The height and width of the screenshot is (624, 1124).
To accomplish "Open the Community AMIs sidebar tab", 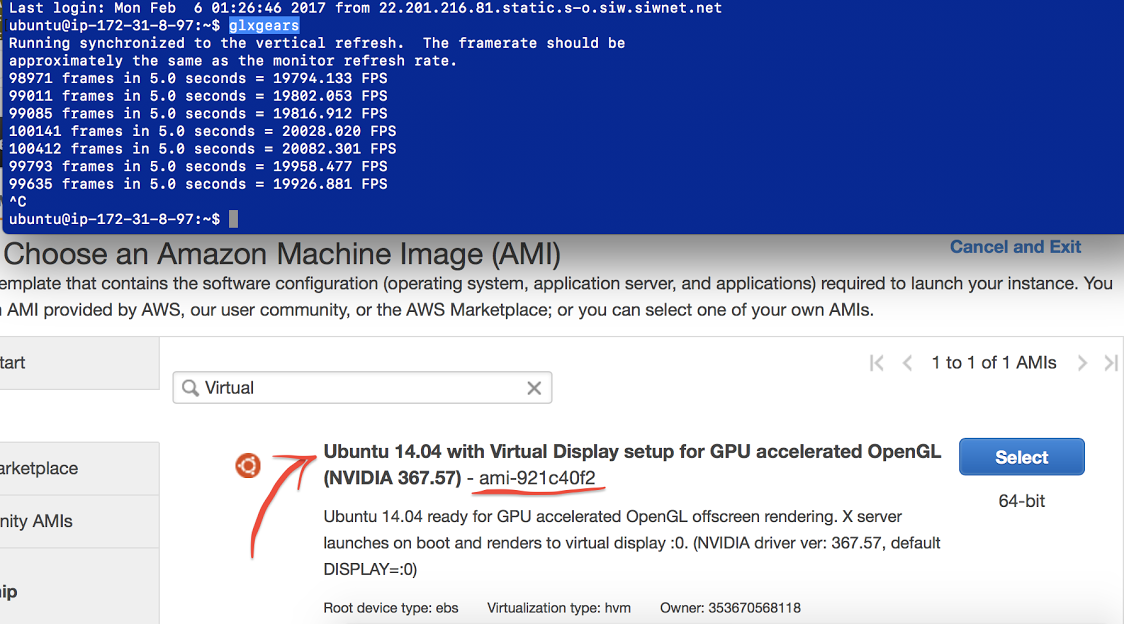I will click(x=80, y=521).
